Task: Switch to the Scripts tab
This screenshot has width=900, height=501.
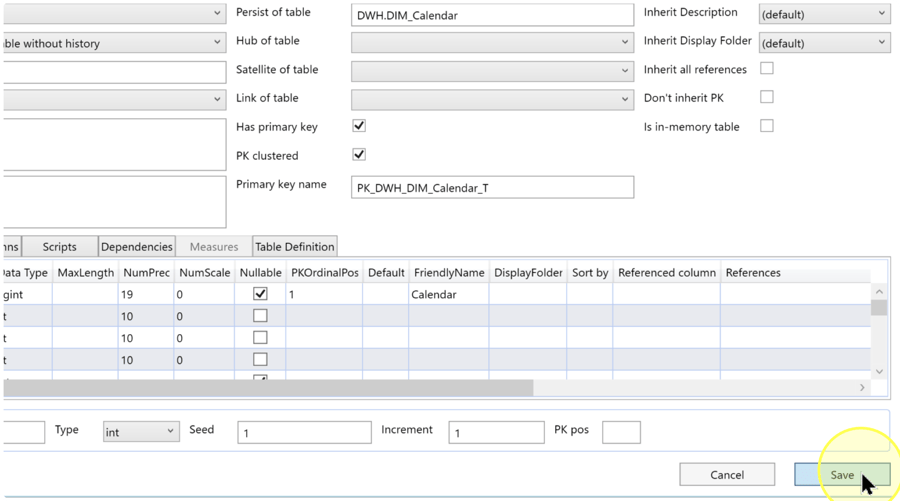Action: (x=60, y=246)
